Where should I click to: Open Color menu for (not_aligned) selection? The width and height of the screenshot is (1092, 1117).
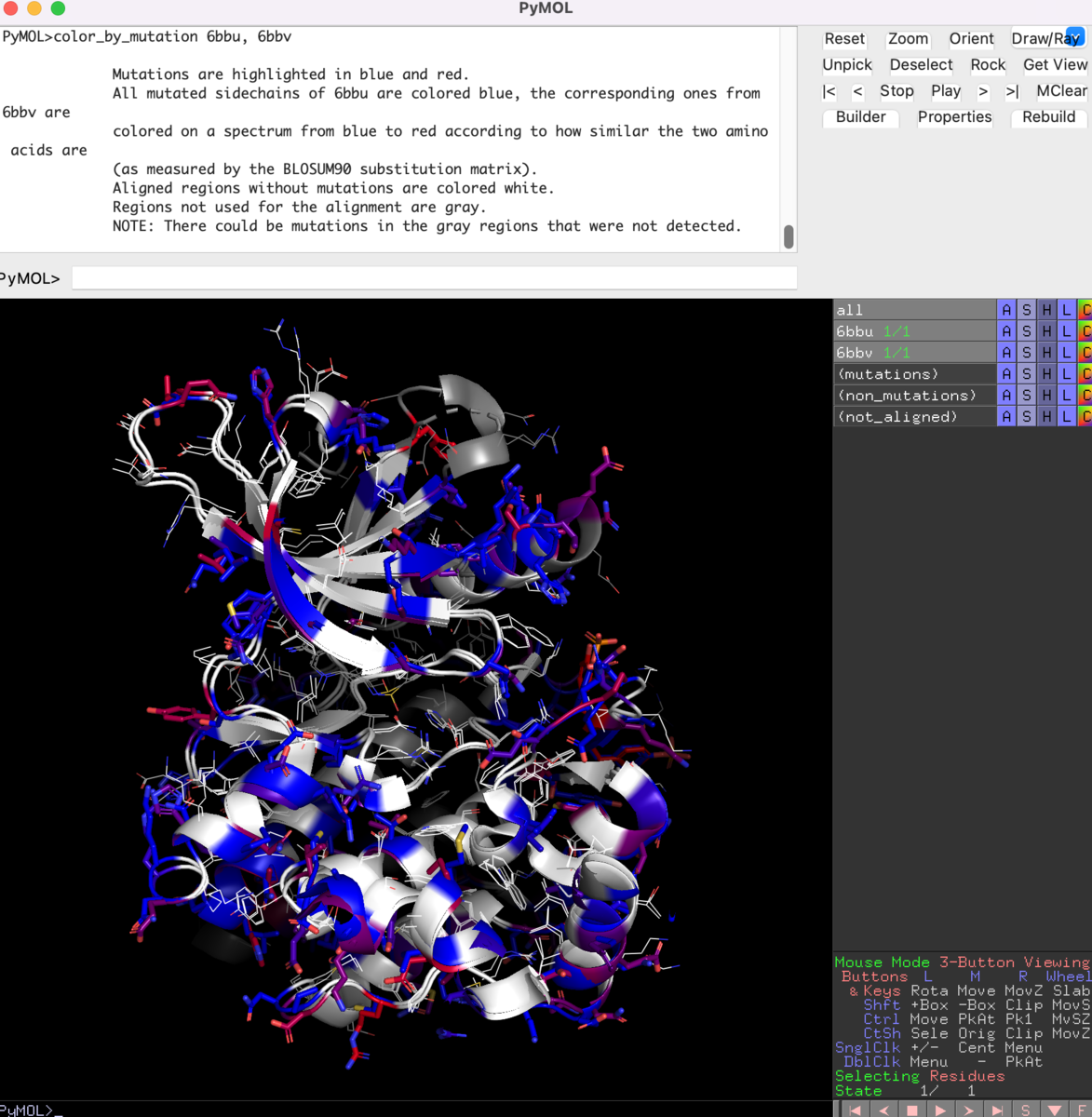click(x=1085, y=417)
